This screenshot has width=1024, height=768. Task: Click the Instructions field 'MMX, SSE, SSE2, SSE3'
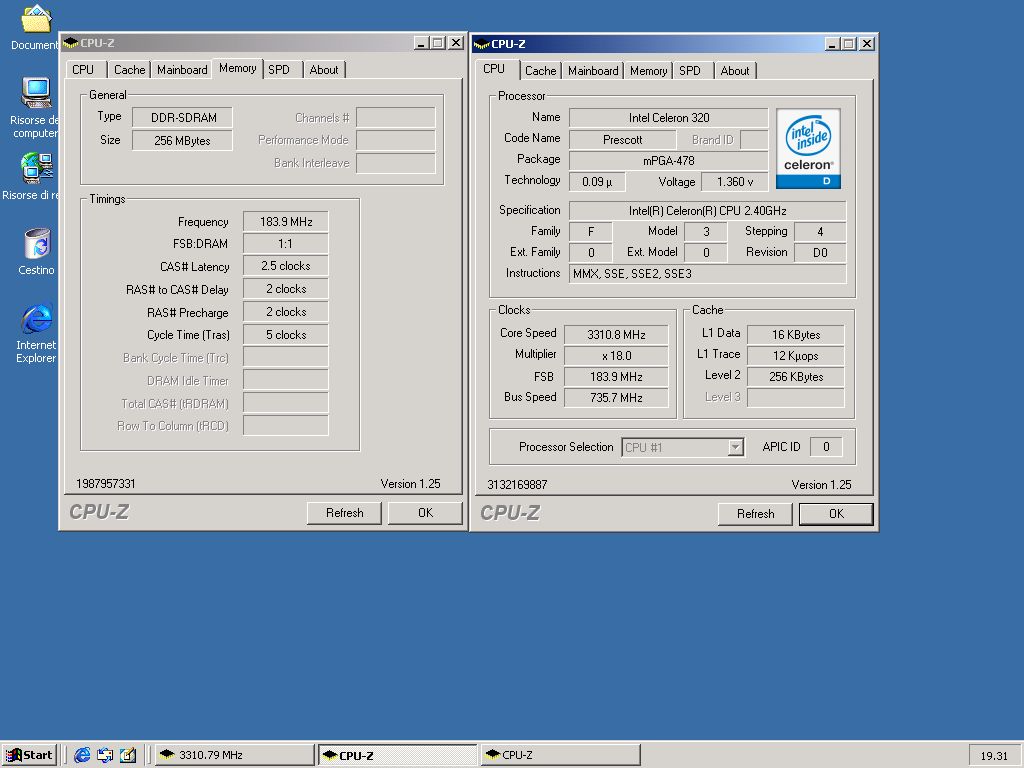pos(707,274)
